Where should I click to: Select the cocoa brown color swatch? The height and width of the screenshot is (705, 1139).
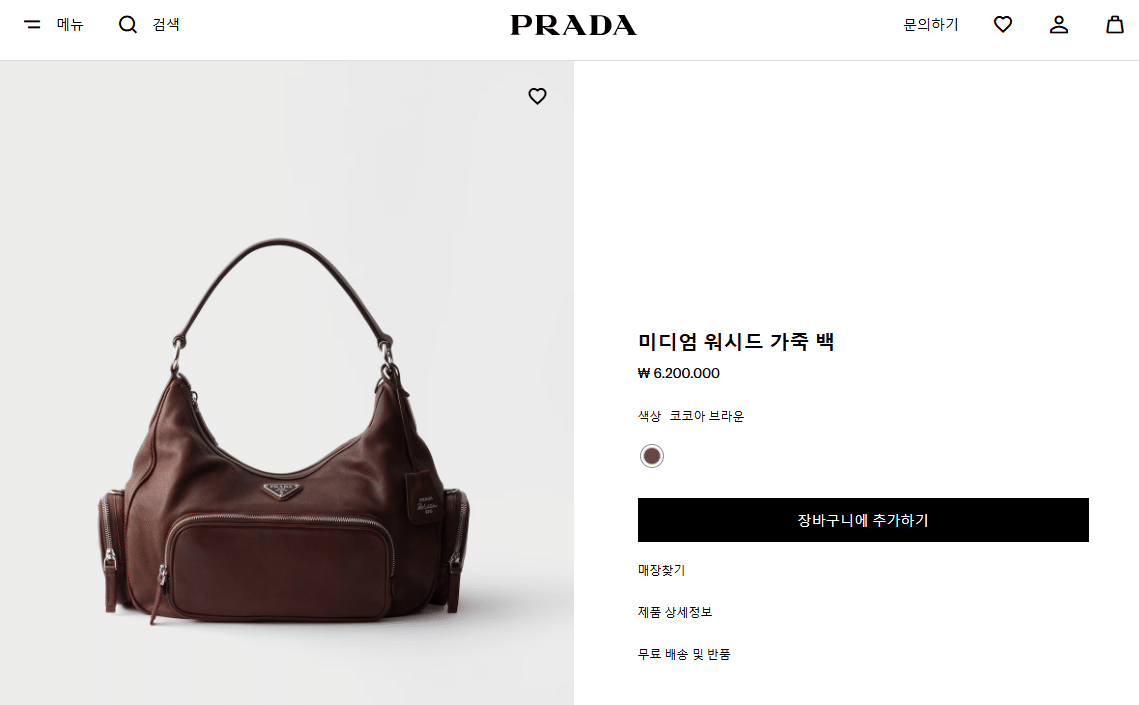pos(652,456)
